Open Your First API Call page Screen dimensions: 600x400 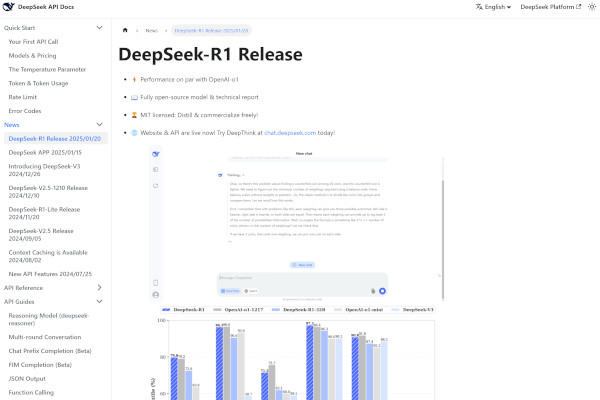coord(33,43)
